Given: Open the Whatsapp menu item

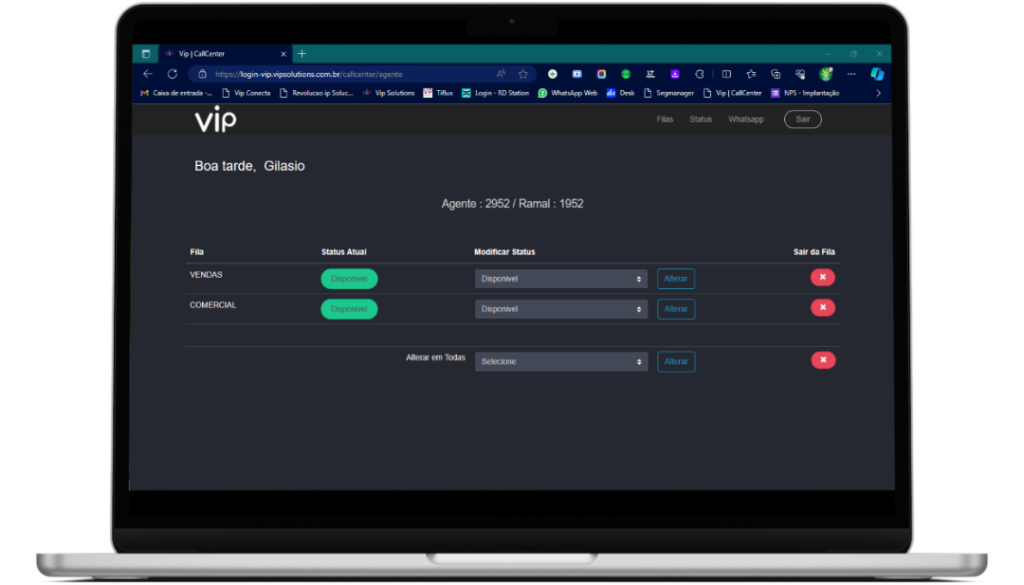Looking at the screenshot, I should coord(745,119).
